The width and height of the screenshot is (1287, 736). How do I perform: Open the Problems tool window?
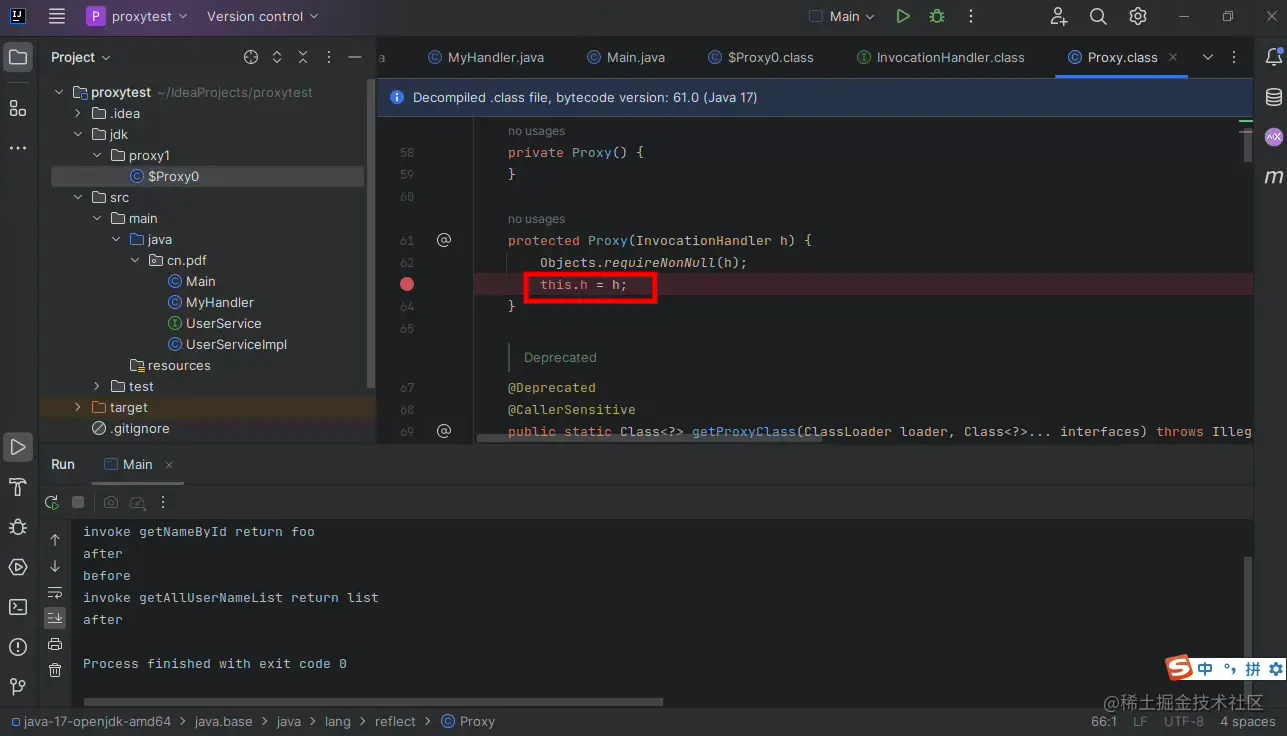[x=18, y=647]
